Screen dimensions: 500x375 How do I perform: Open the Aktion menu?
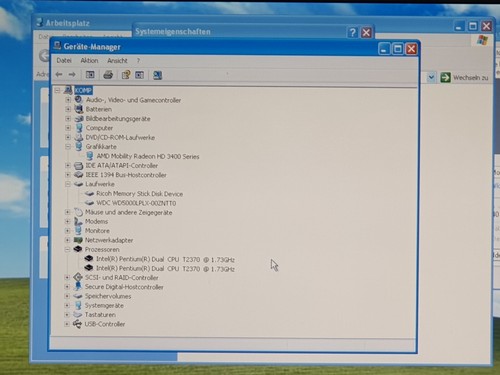click(89, 60)
